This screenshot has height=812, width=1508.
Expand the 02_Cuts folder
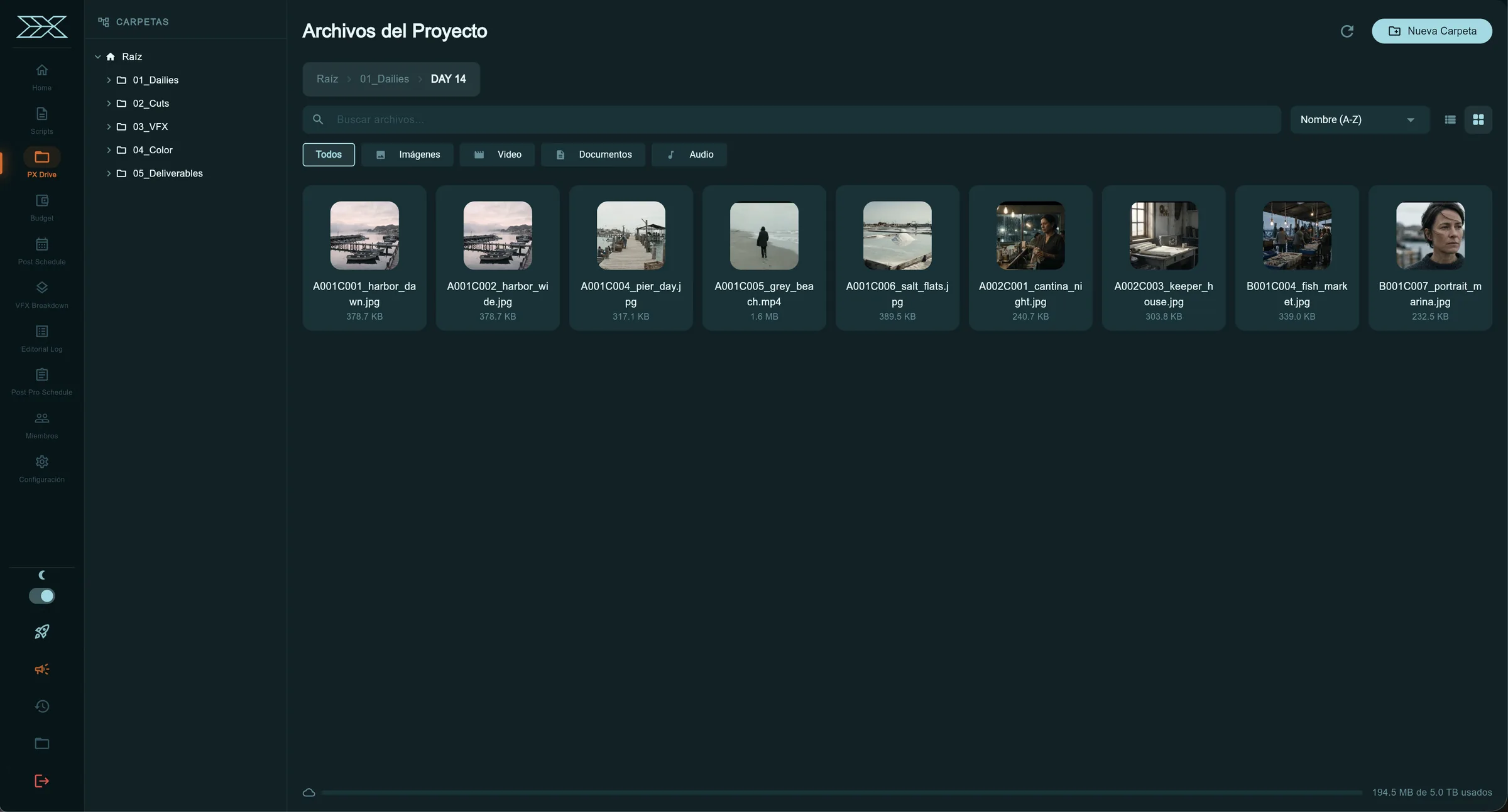pos(109,103)
